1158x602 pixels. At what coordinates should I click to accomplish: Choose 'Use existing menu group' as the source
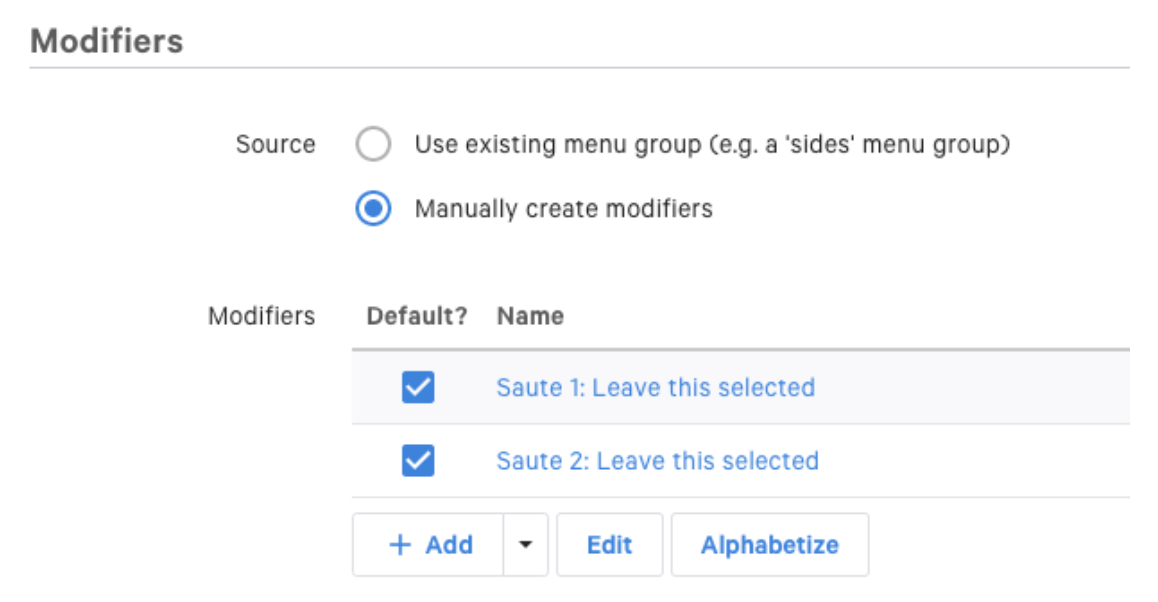point(373,143)
